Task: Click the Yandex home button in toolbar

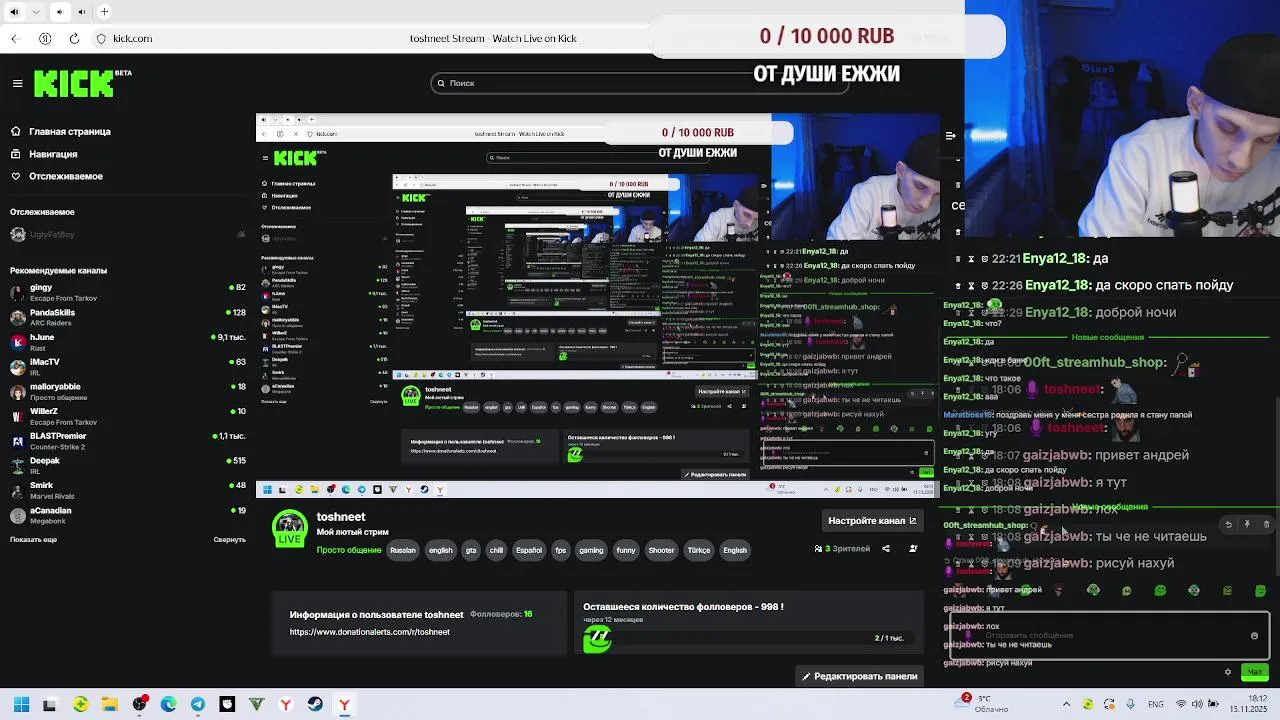Action: pyautogui.click(x=45, y=38)
